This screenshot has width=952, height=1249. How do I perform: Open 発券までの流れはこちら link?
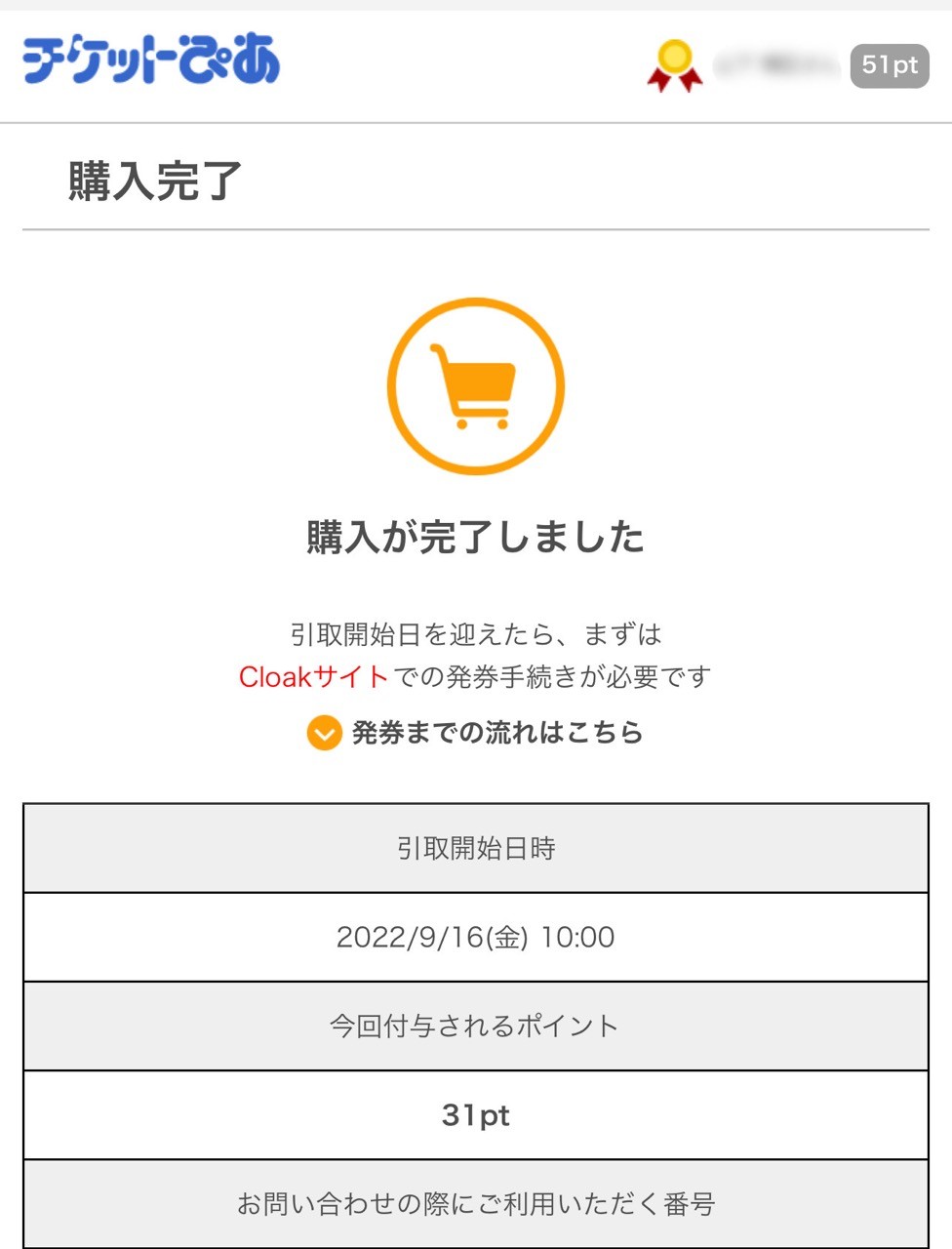(x=497, y=733)
